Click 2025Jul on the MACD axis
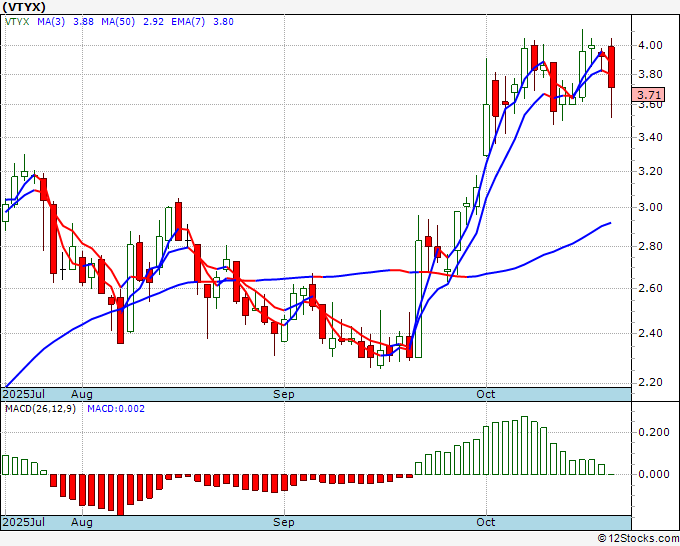This screenshot has width=680, height=546. tap(24, 522)
